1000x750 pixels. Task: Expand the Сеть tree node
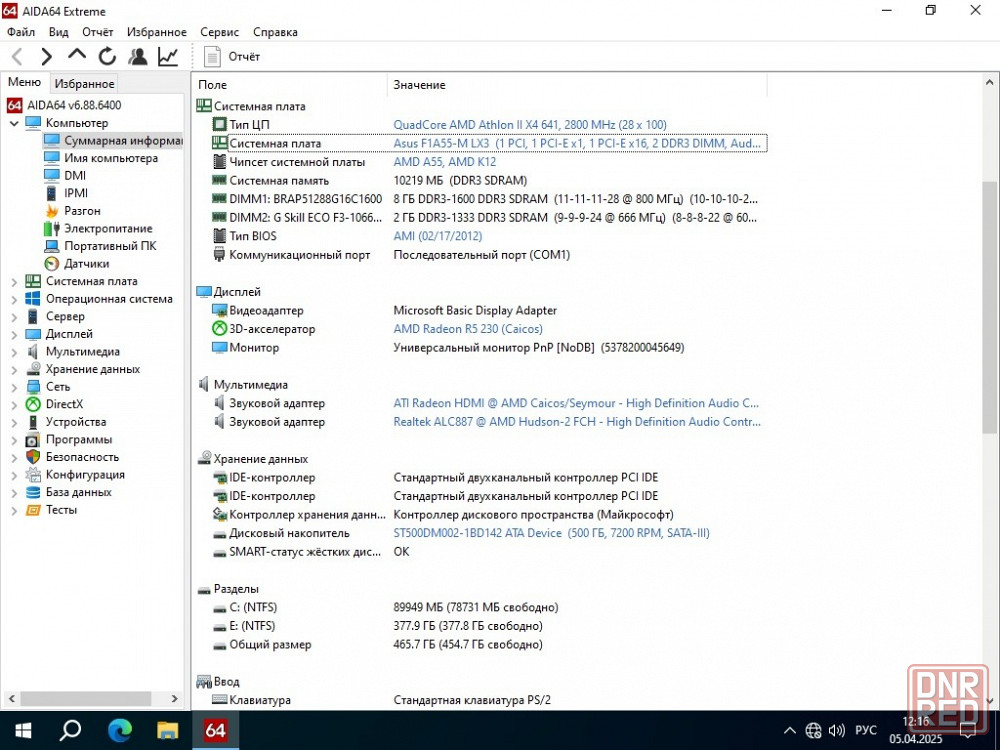click(14, 387)
